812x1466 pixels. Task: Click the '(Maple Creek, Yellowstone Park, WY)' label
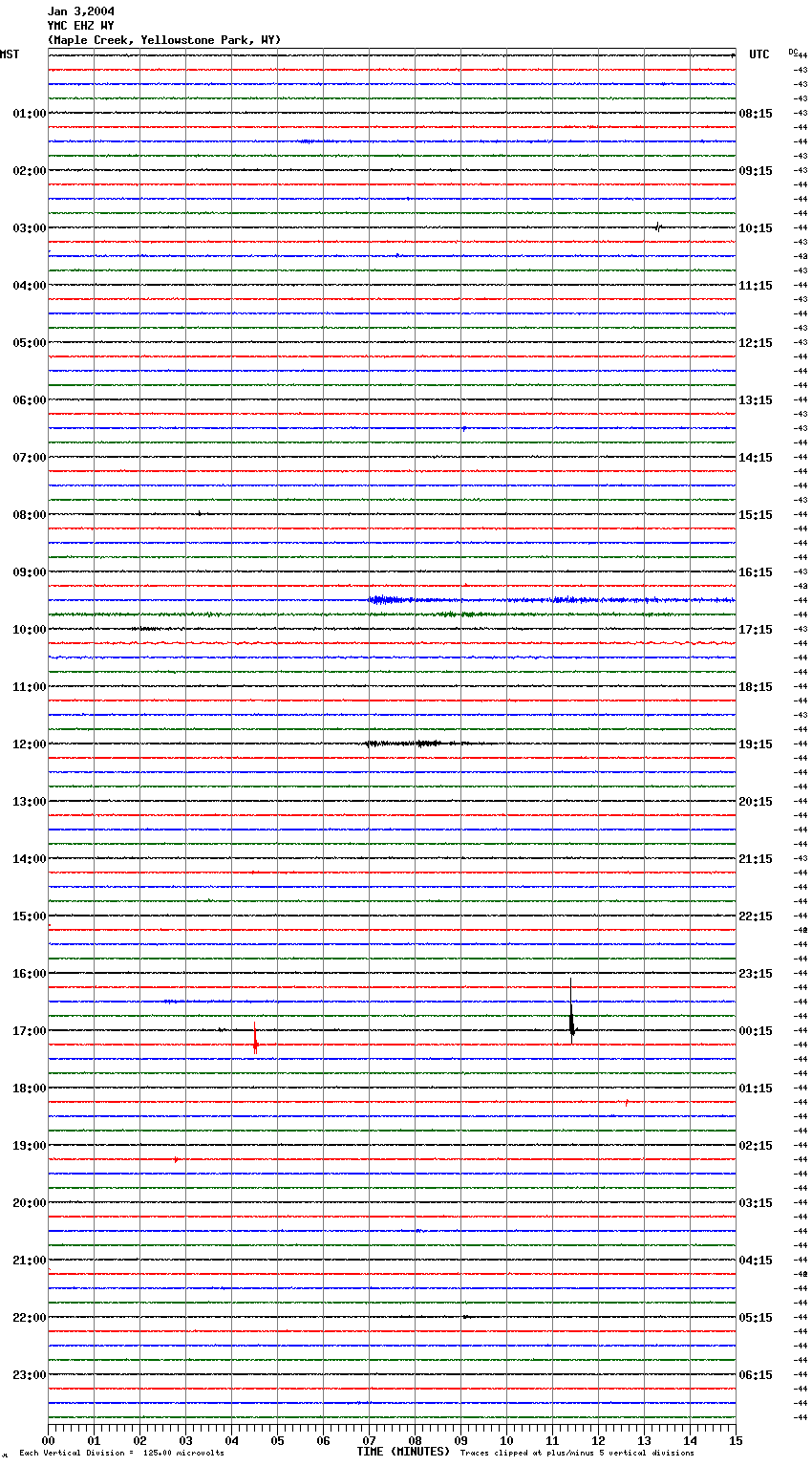point(164,40)
